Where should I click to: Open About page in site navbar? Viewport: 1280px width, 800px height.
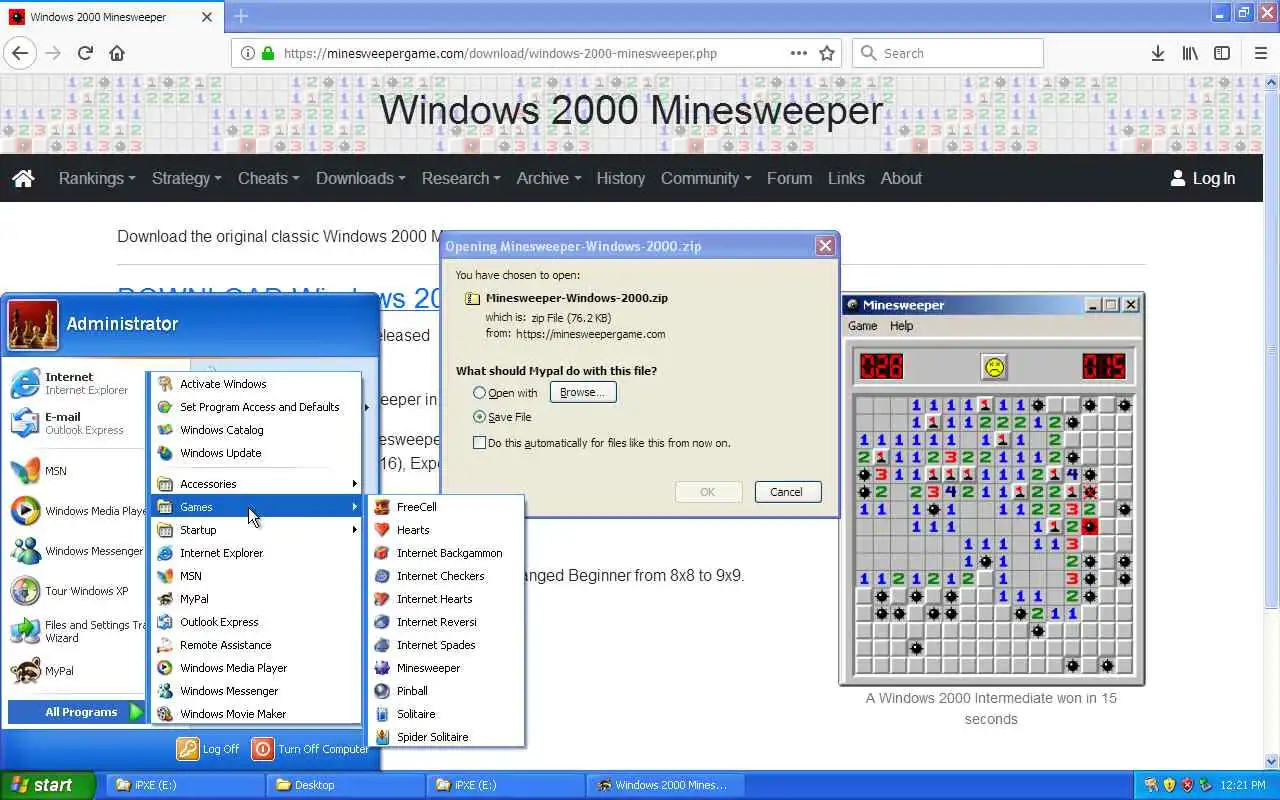click(901, 178)
